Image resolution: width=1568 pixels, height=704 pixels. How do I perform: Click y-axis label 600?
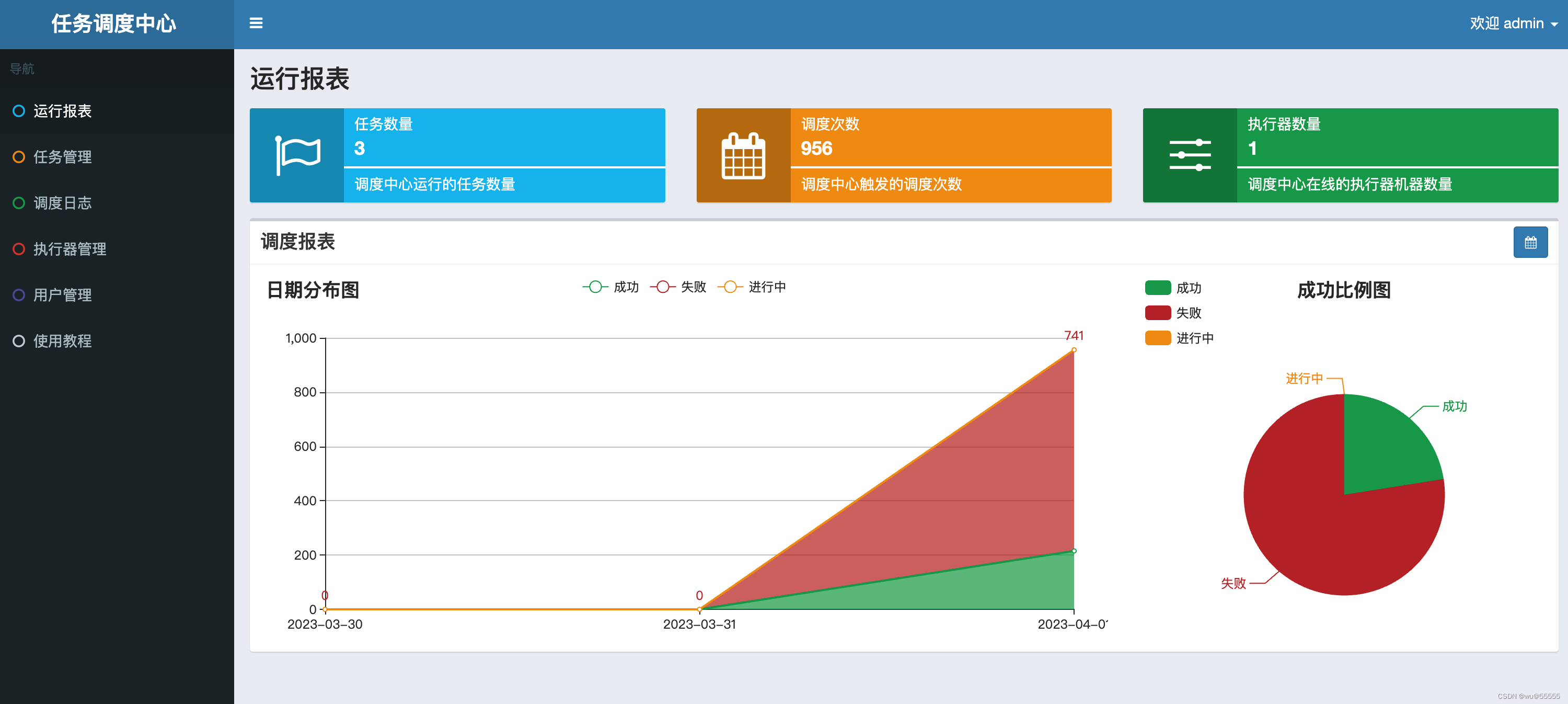(305, 446)
